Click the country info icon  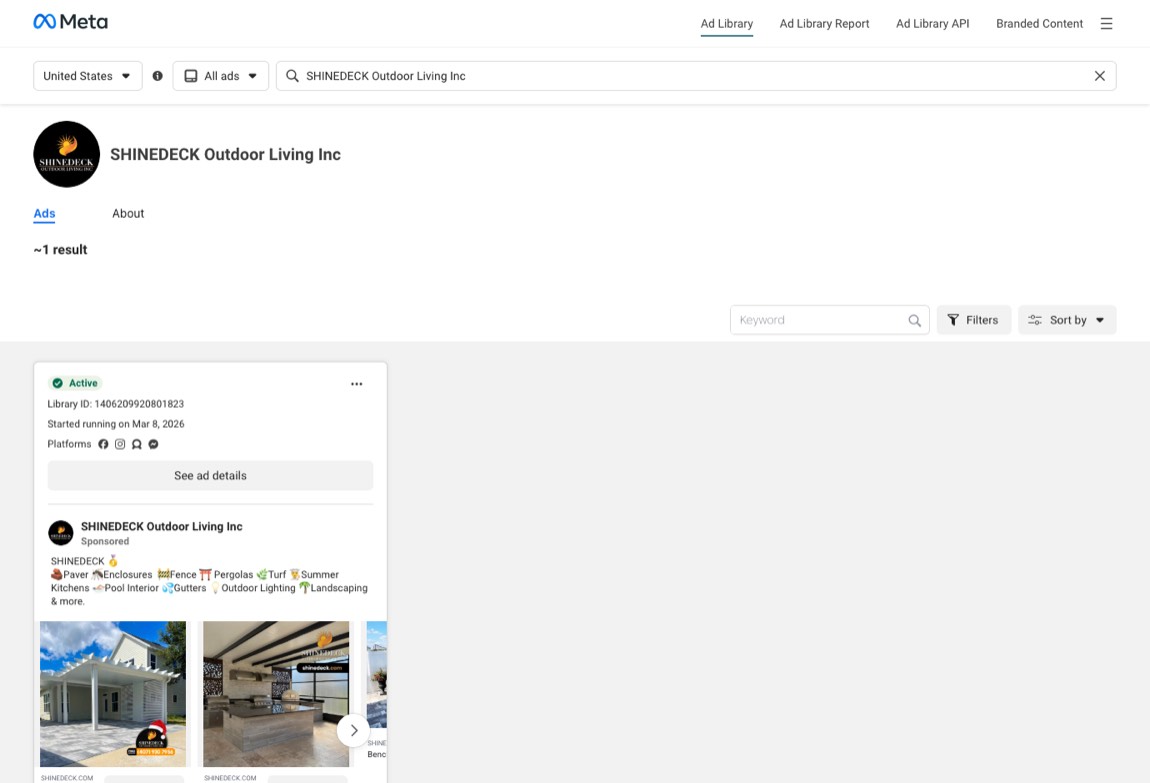(157, 76)
